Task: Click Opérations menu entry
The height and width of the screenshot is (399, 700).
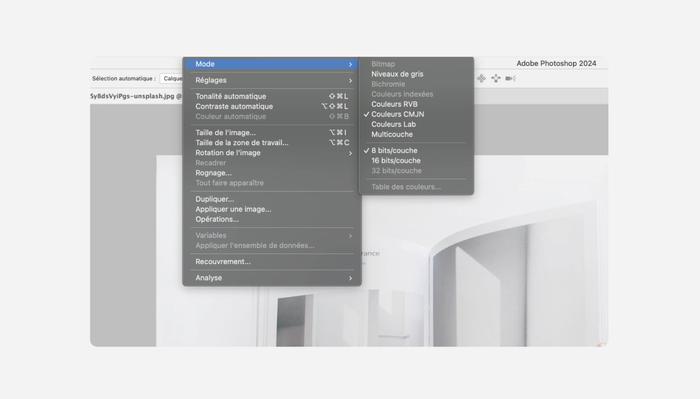Action: (271, 220)
